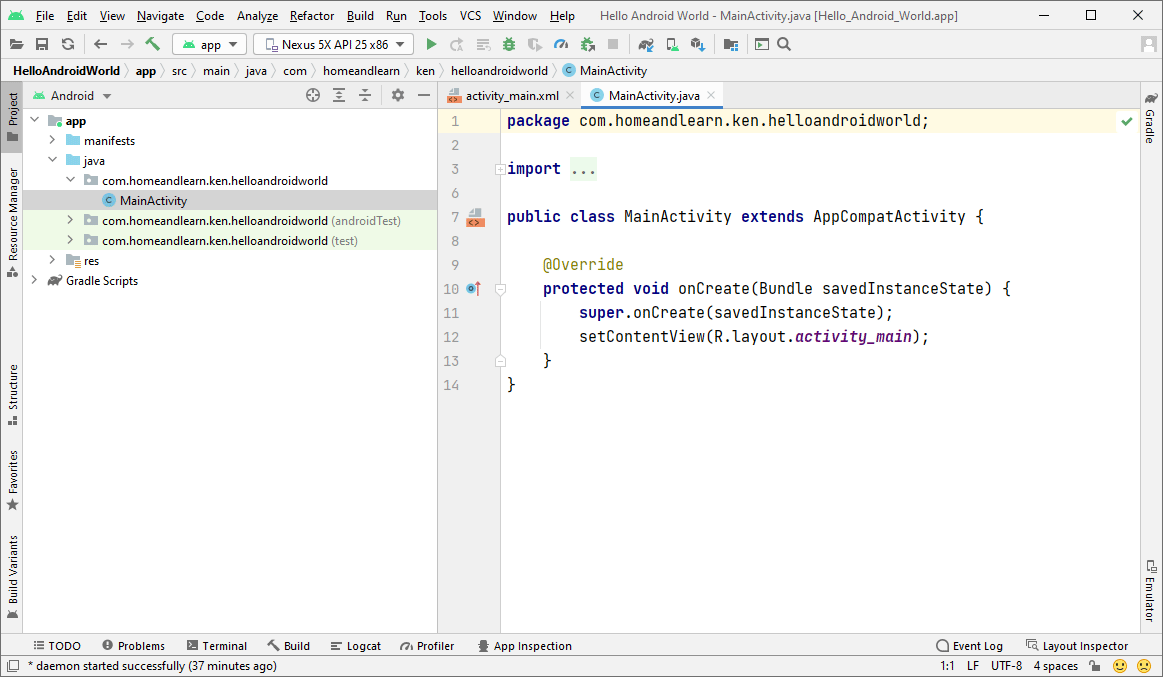
Task: Expand folded import region on line 3
Action: coord(501,169)
